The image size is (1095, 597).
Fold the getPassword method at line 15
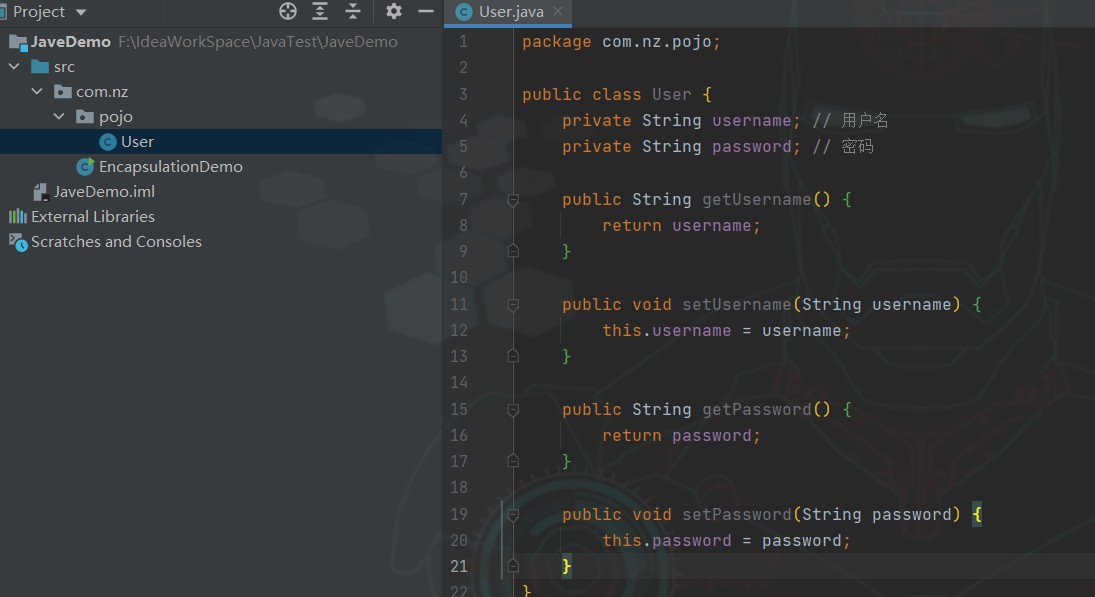coord(513,410)
